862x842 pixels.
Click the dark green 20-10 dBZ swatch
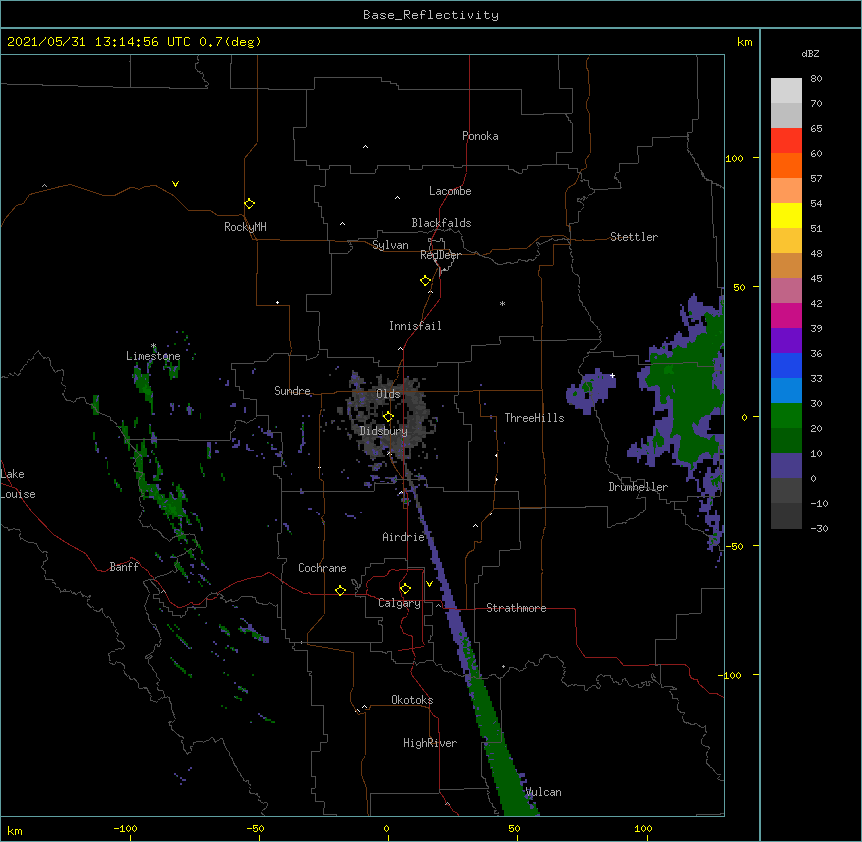coord(786,440)
